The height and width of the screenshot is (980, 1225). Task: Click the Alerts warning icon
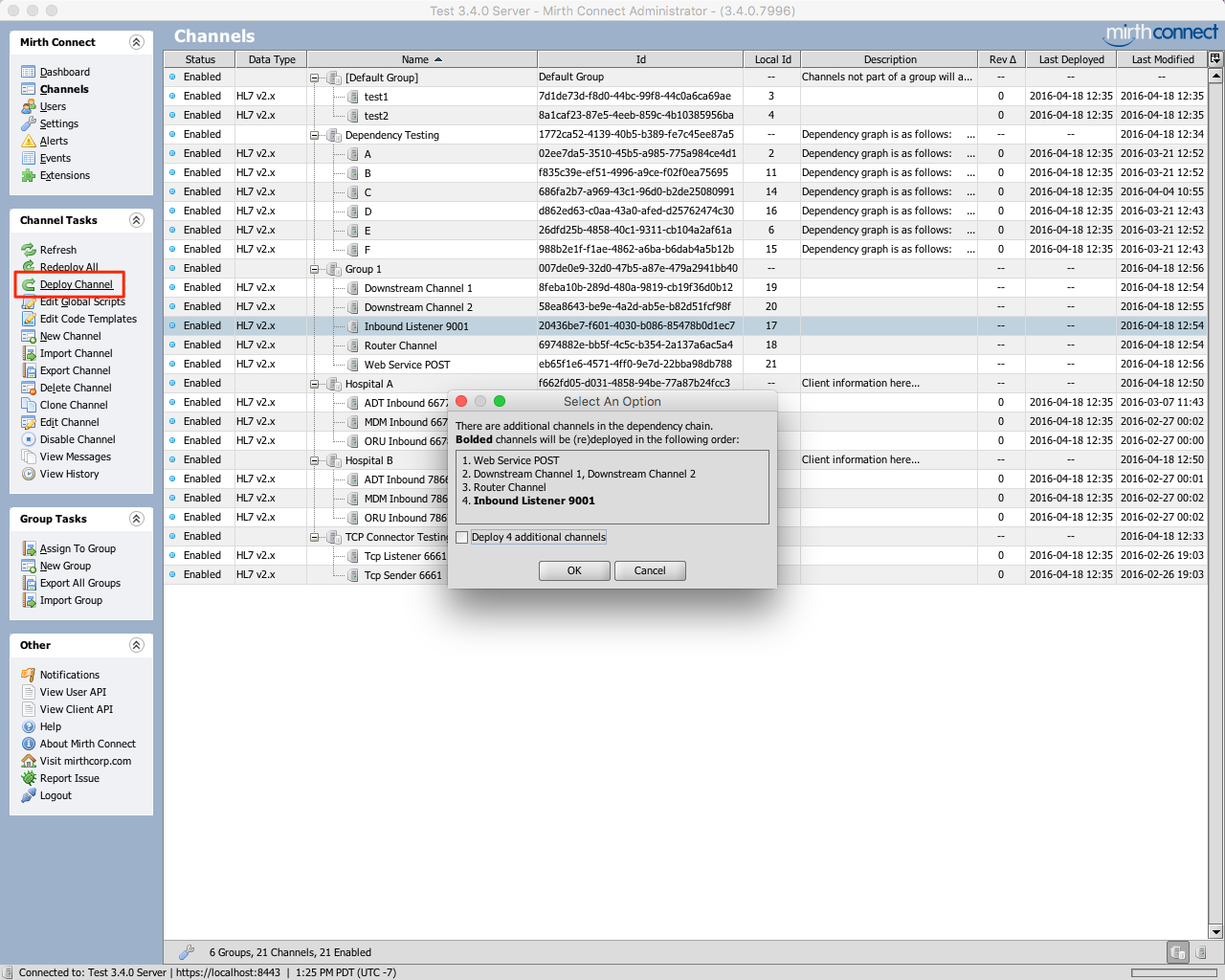point(29,141)
